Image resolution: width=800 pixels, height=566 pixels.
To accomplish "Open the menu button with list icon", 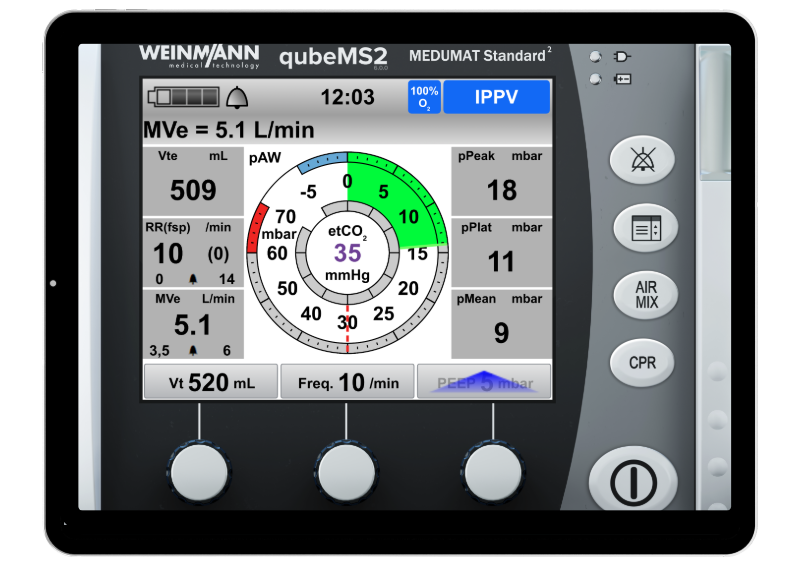I will [646, 228].
